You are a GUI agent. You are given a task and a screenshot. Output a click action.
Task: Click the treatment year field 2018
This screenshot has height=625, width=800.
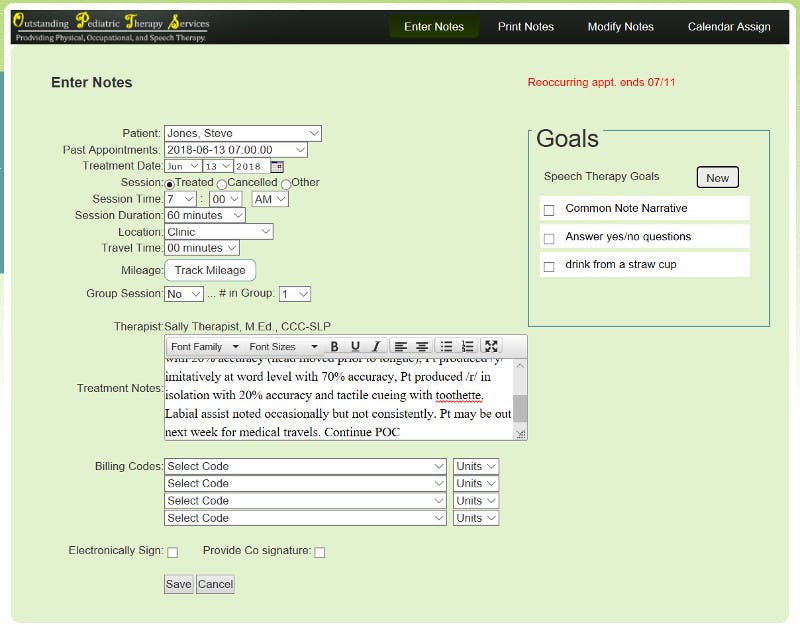pyautogui.click(x=252, y=166)
